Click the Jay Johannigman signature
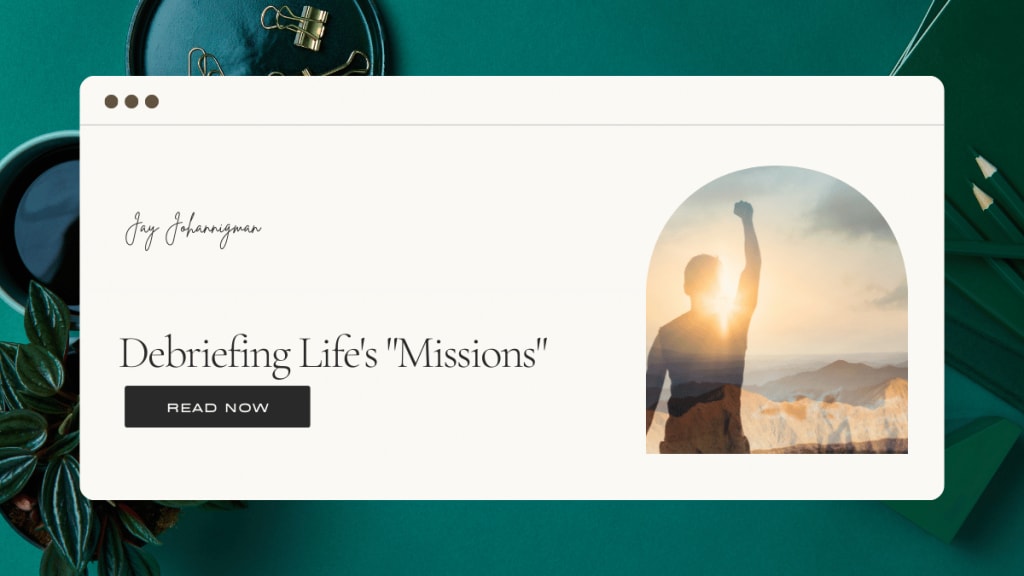The height and width of the screenshot is (576, 1024). pos(193,230)
